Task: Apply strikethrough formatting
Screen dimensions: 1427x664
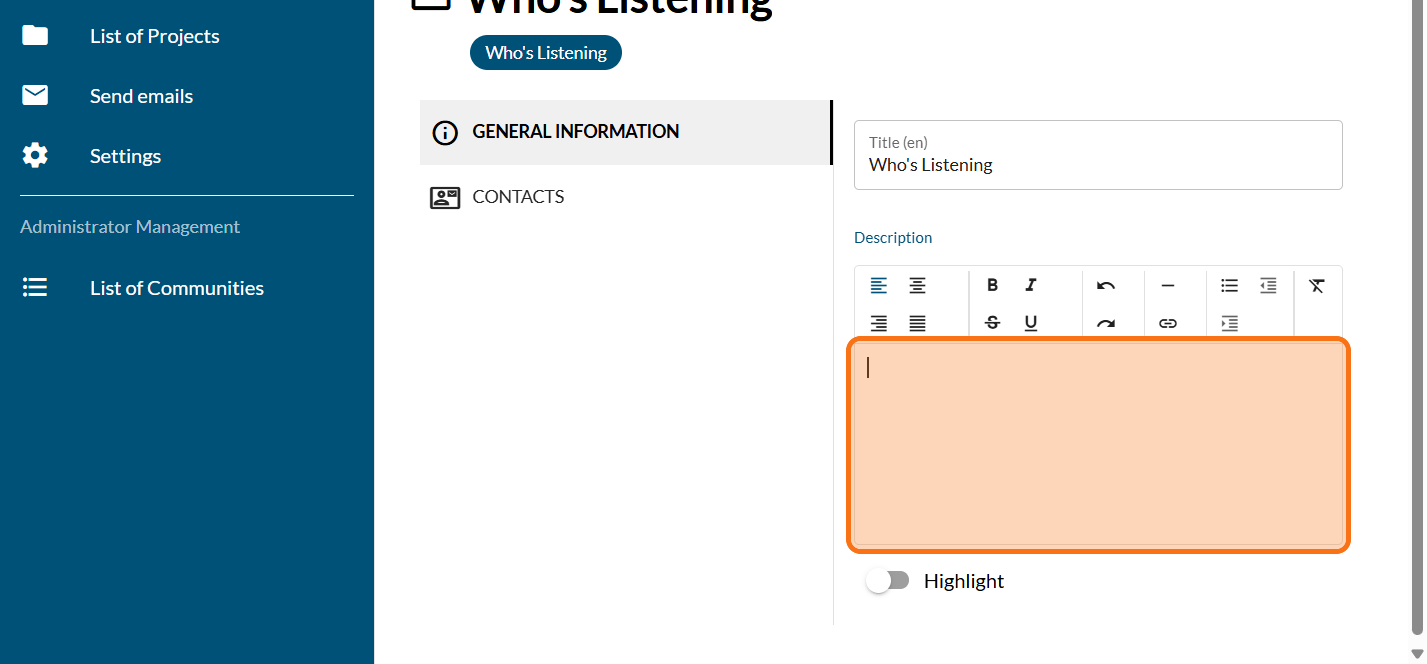Action: click(x=992, y=323)
